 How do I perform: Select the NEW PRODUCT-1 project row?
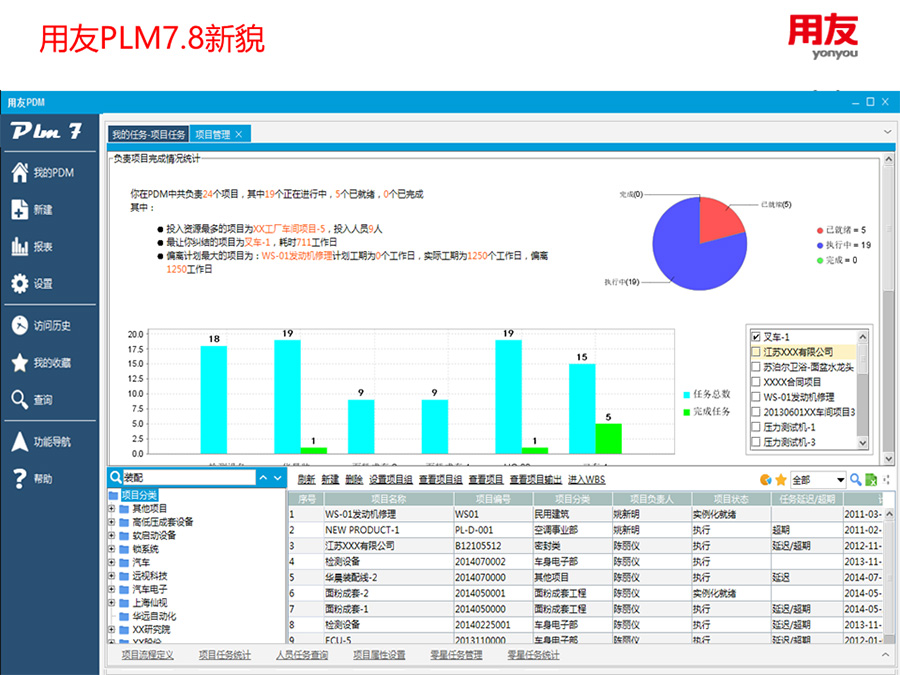(585, 530)
